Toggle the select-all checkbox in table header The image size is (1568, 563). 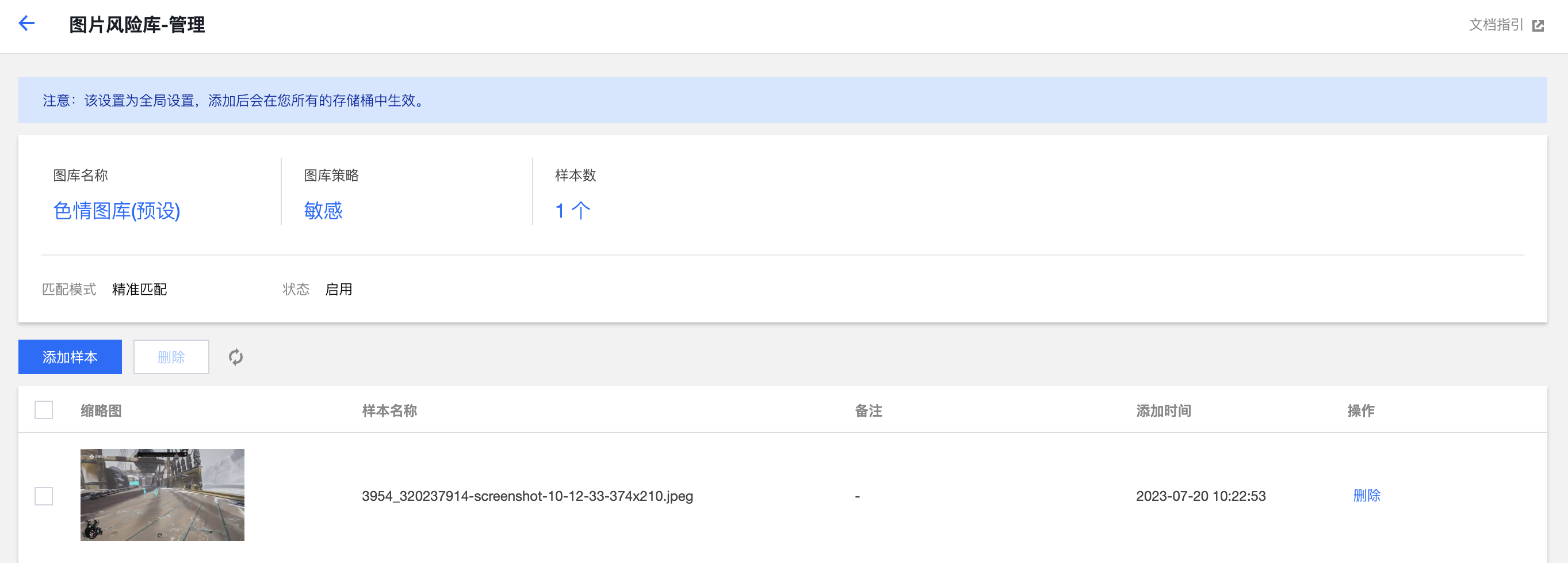point(44,410)
